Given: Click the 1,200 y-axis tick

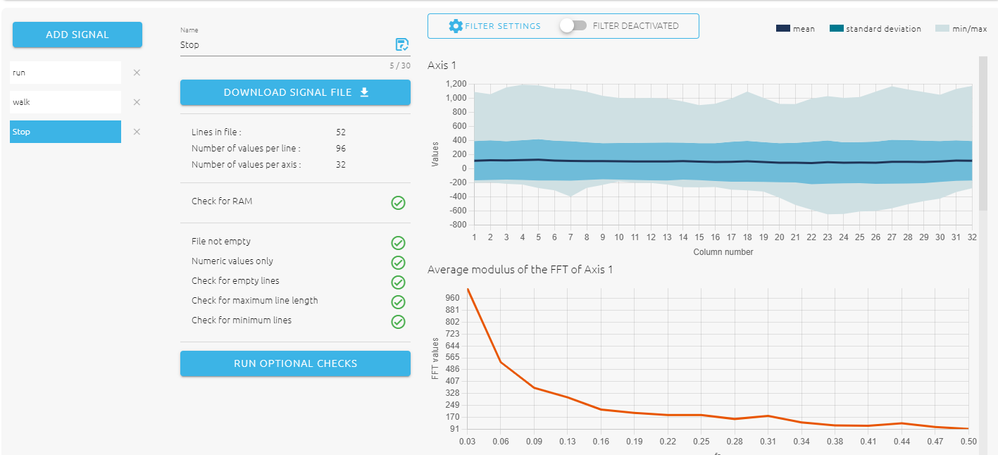Looking at the screenshot, I should (x=456, y=84).
